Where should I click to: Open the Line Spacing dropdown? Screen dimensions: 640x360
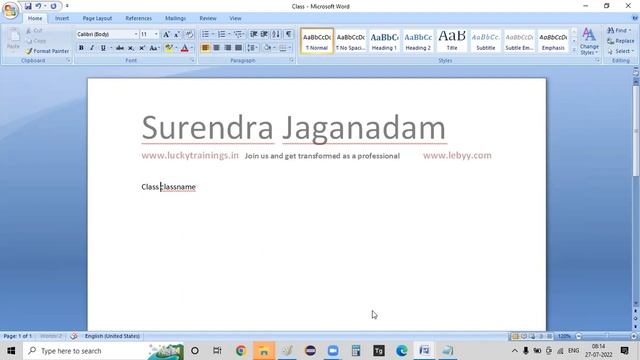click(253, 48)
